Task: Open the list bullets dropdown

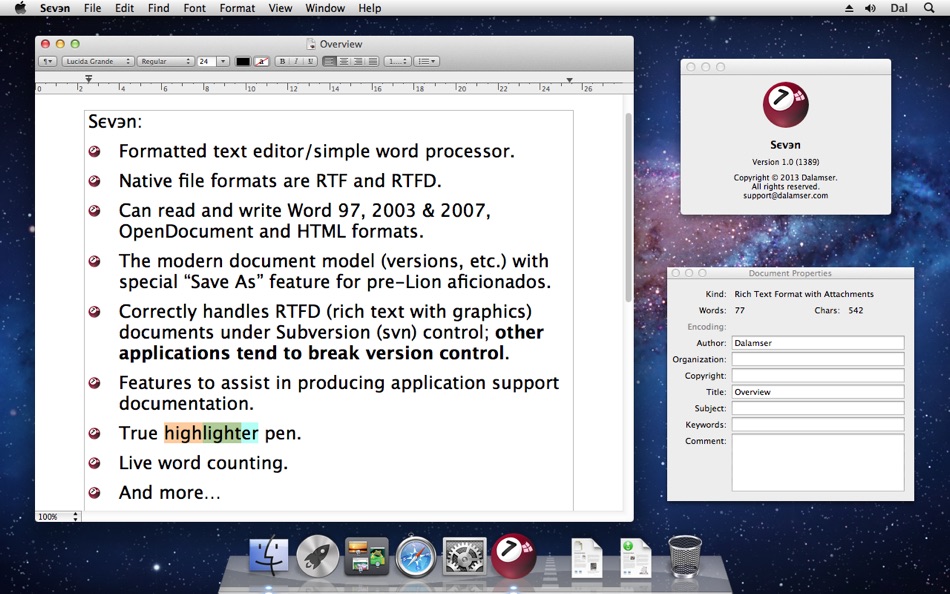Action: [427, 61]
